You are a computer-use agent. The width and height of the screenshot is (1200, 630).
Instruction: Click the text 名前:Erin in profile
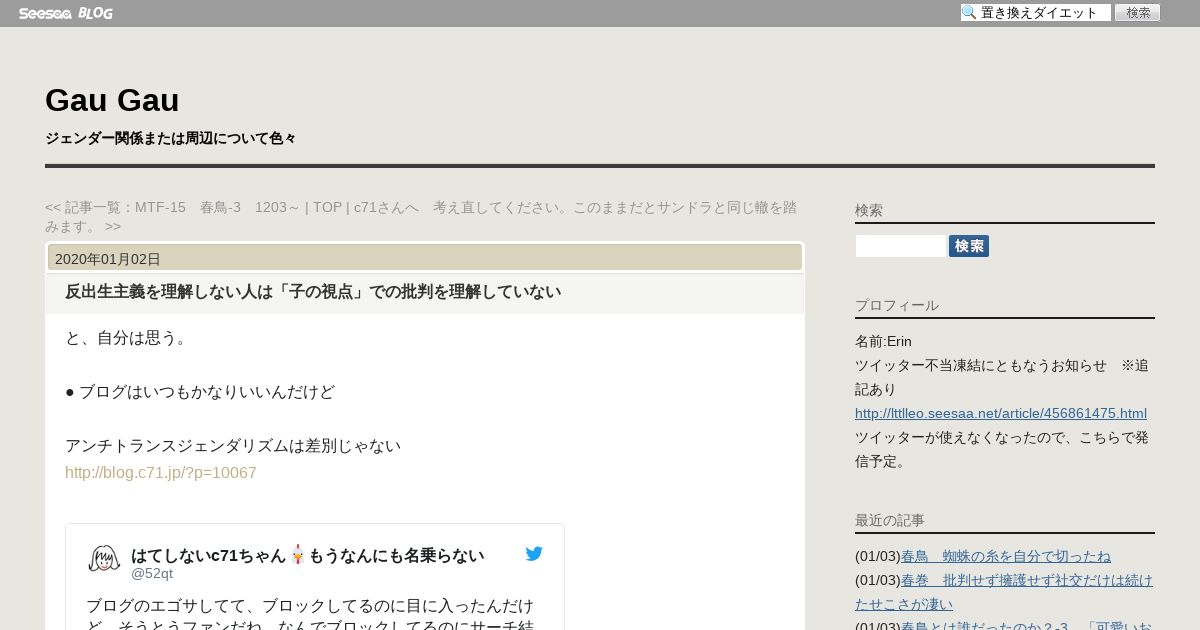pyautogui.click(x=883, y=341)
